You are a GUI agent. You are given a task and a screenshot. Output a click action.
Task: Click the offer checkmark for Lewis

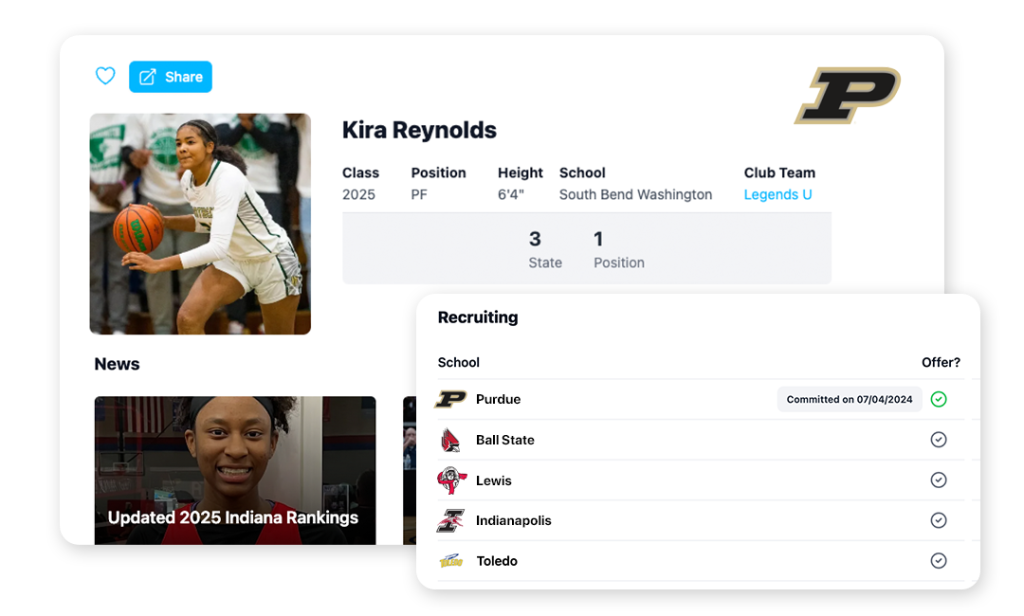click(938, 480)
